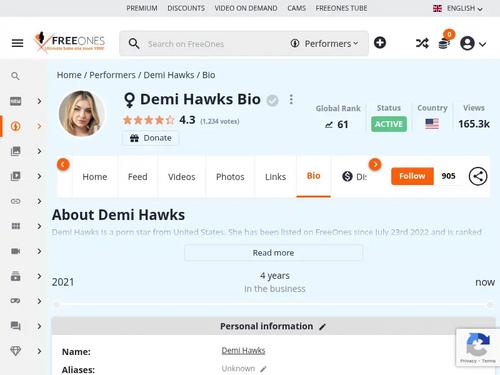Expand the cams sidebar section chevron
The image size is (500, 375).
click(39, 251)
